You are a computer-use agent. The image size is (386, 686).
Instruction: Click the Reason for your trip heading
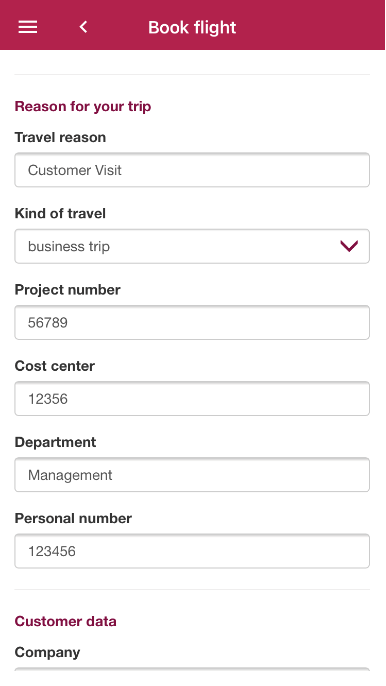[83, 106]
